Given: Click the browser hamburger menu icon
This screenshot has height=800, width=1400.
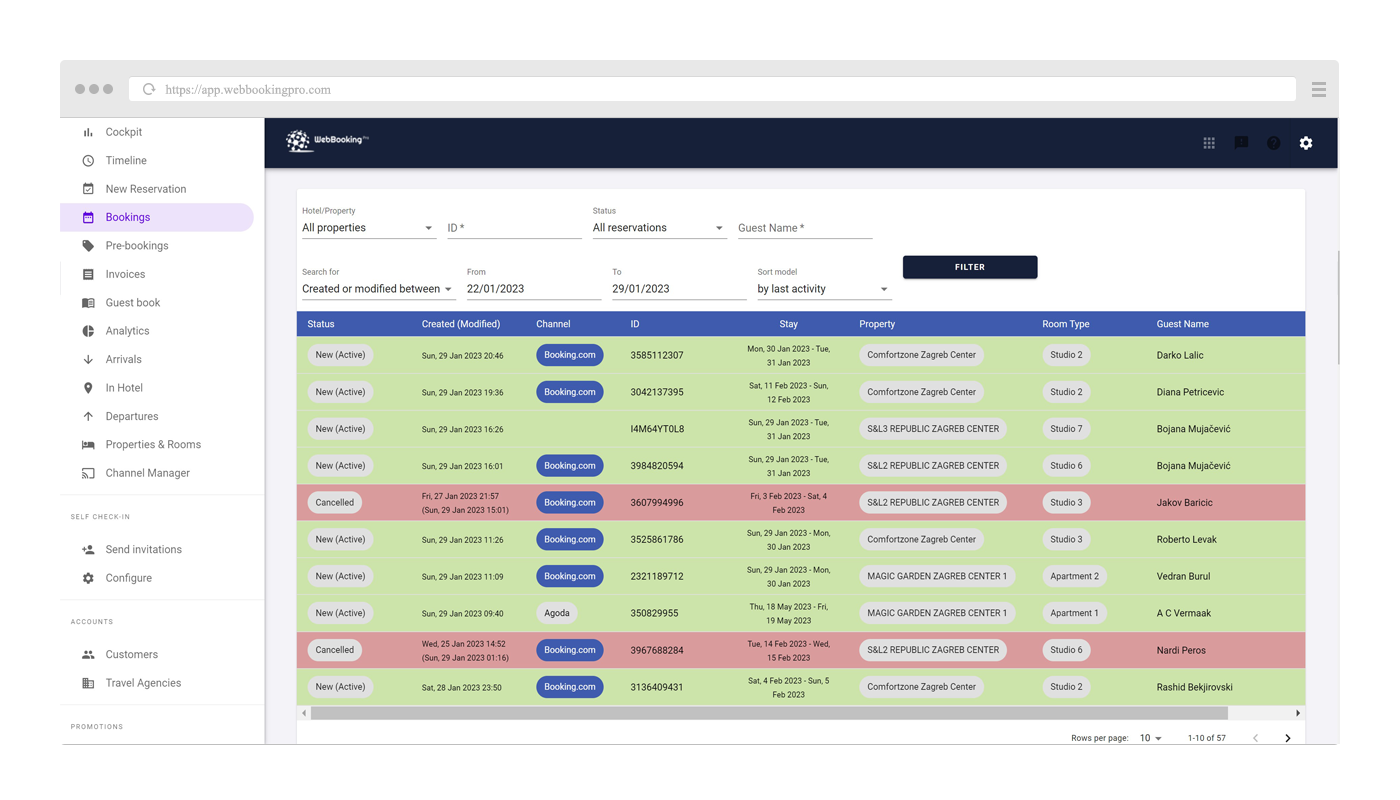Looking at the screenshot, I should (x=1318, y=90).
